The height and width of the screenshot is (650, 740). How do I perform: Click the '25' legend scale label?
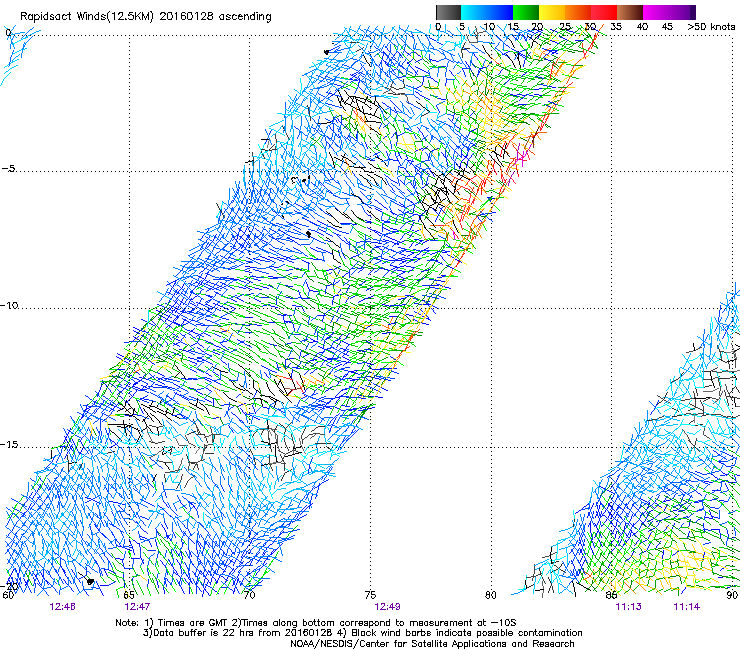[x=565, y=27]
